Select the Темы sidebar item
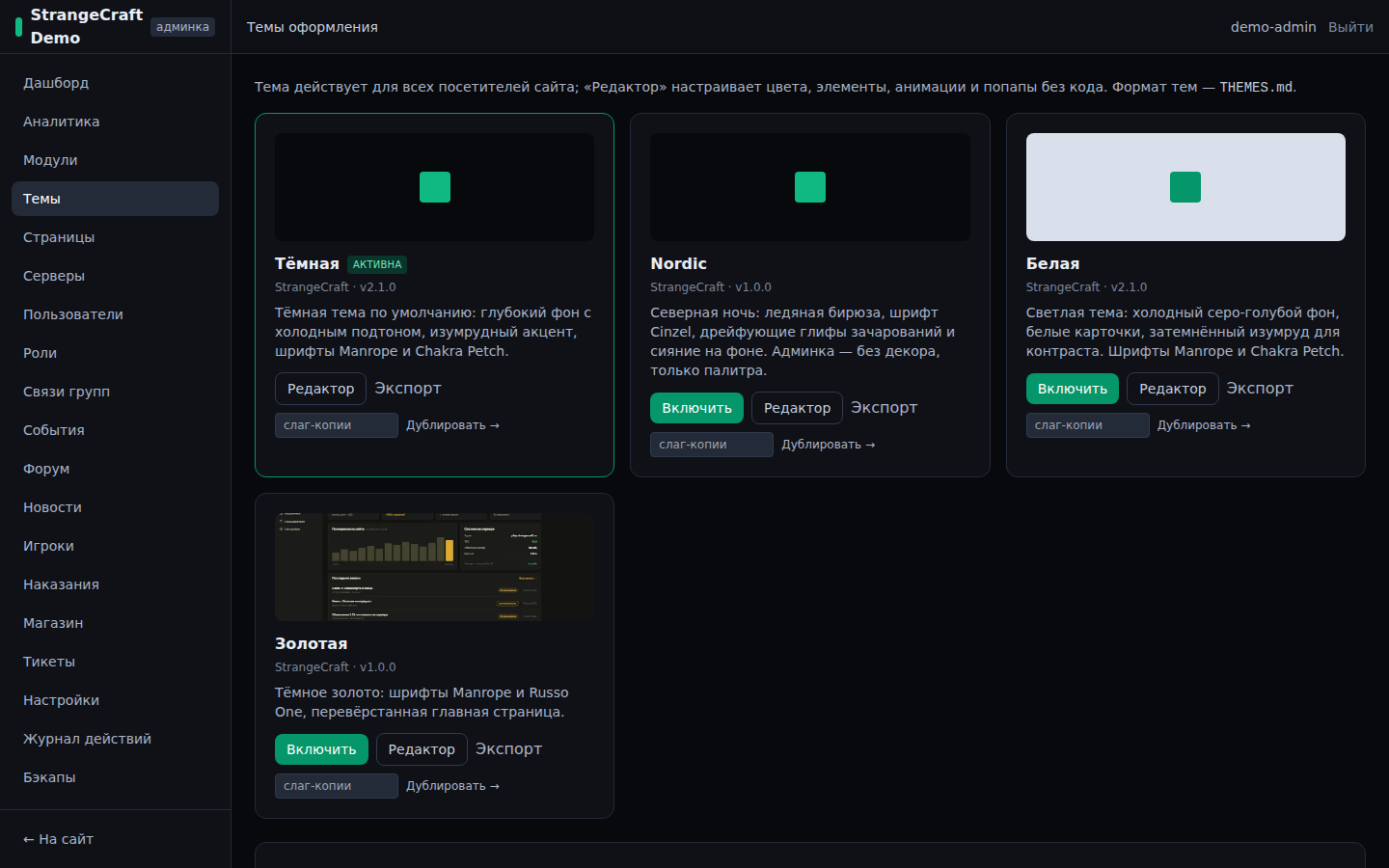1389x868 pixels. pyautogui.click(x=115, y=199)
